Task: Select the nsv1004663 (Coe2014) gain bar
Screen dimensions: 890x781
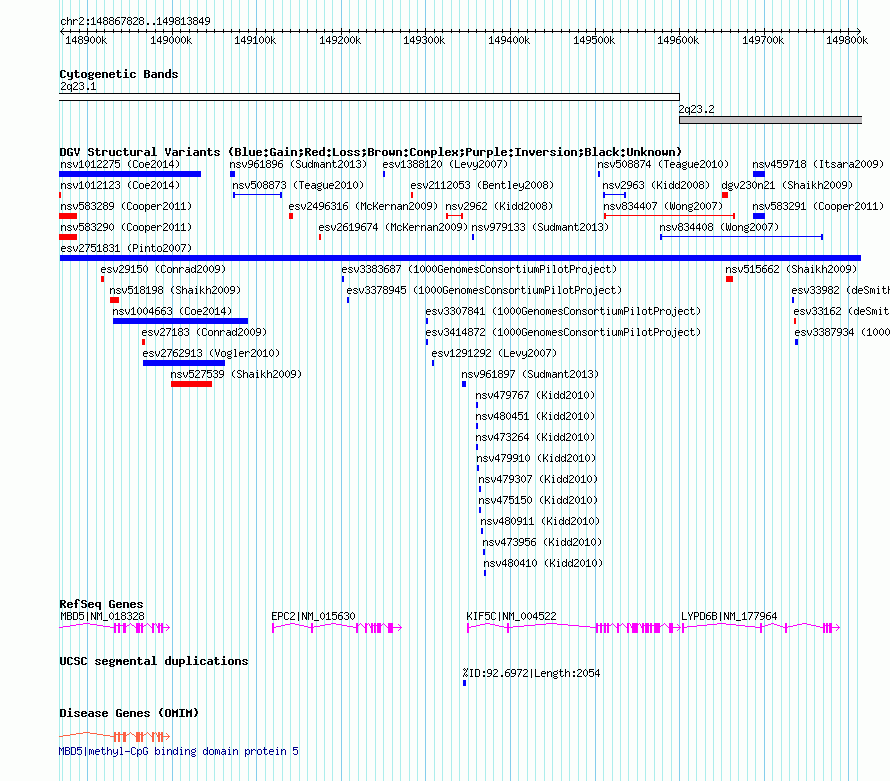Action: (180, 321)
